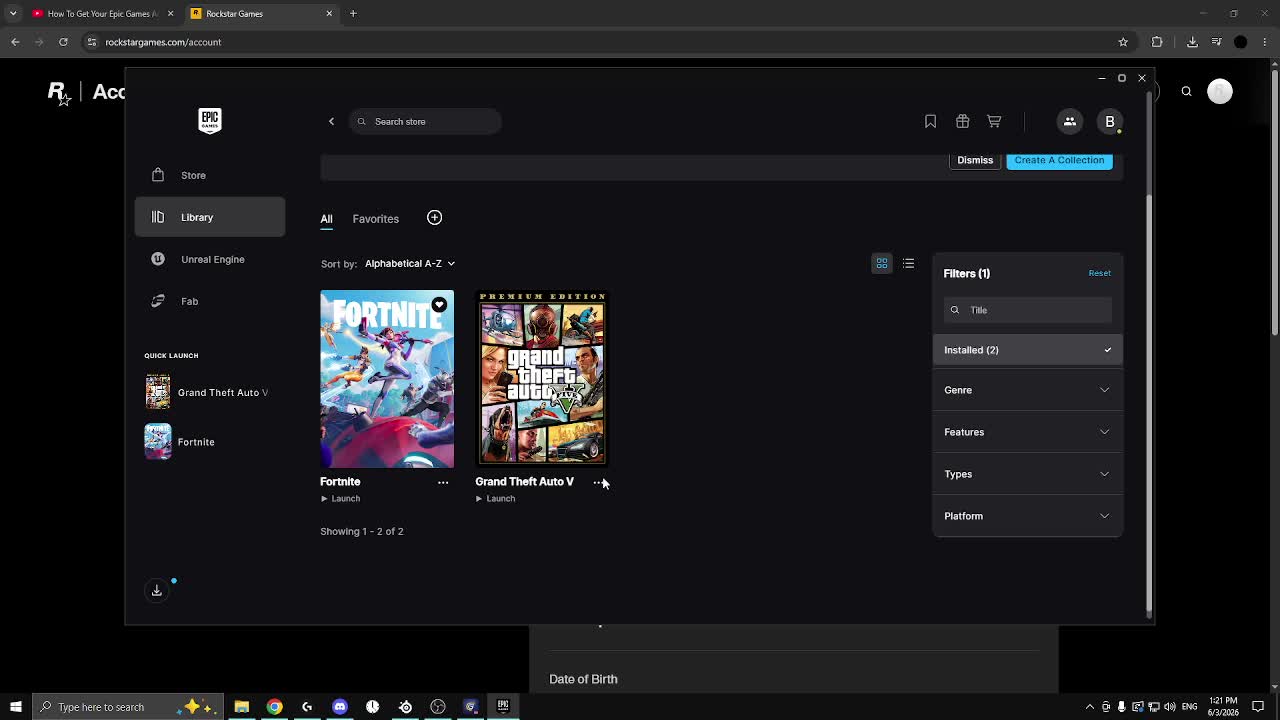1280x720 pixels.
Task: Open Steam from the taskbar
Action: tap(405, 707)
